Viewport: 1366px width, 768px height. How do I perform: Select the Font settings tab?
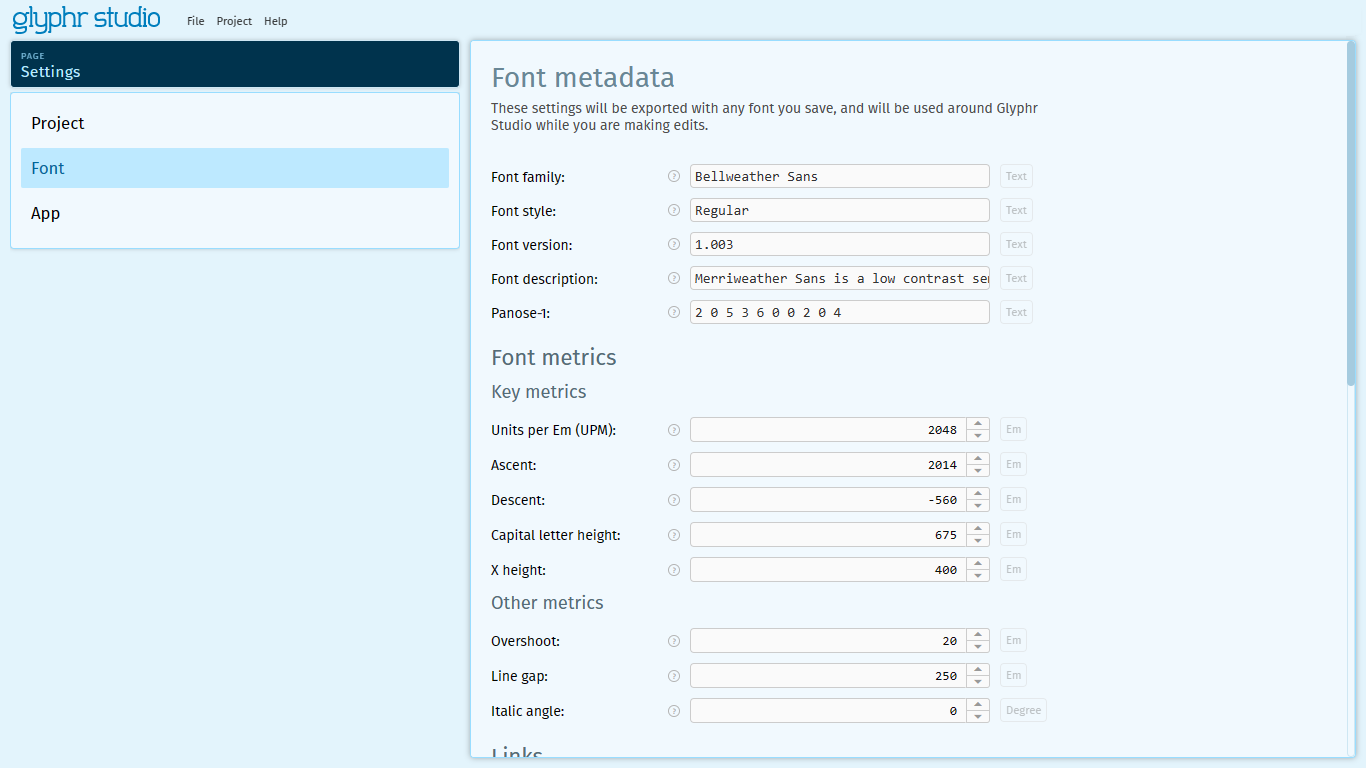[x=235, y=168]
